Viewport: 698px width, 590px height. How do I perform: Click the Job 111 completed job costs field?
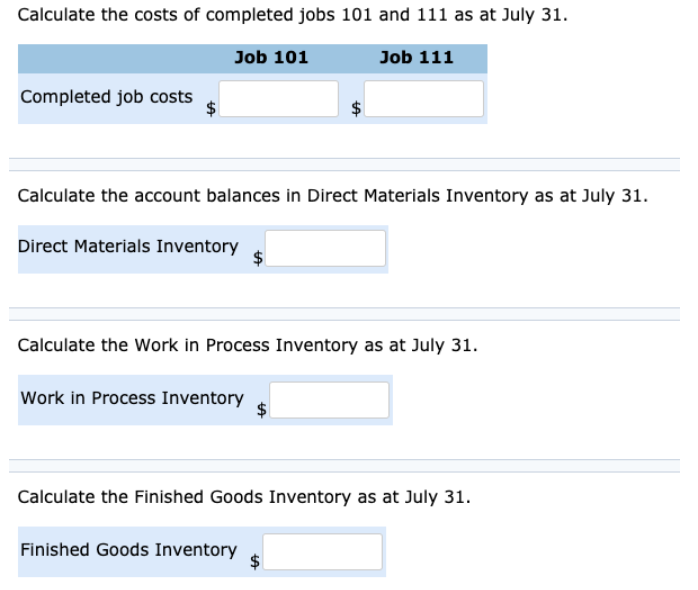pyautogui.click(x=424, y=98)
